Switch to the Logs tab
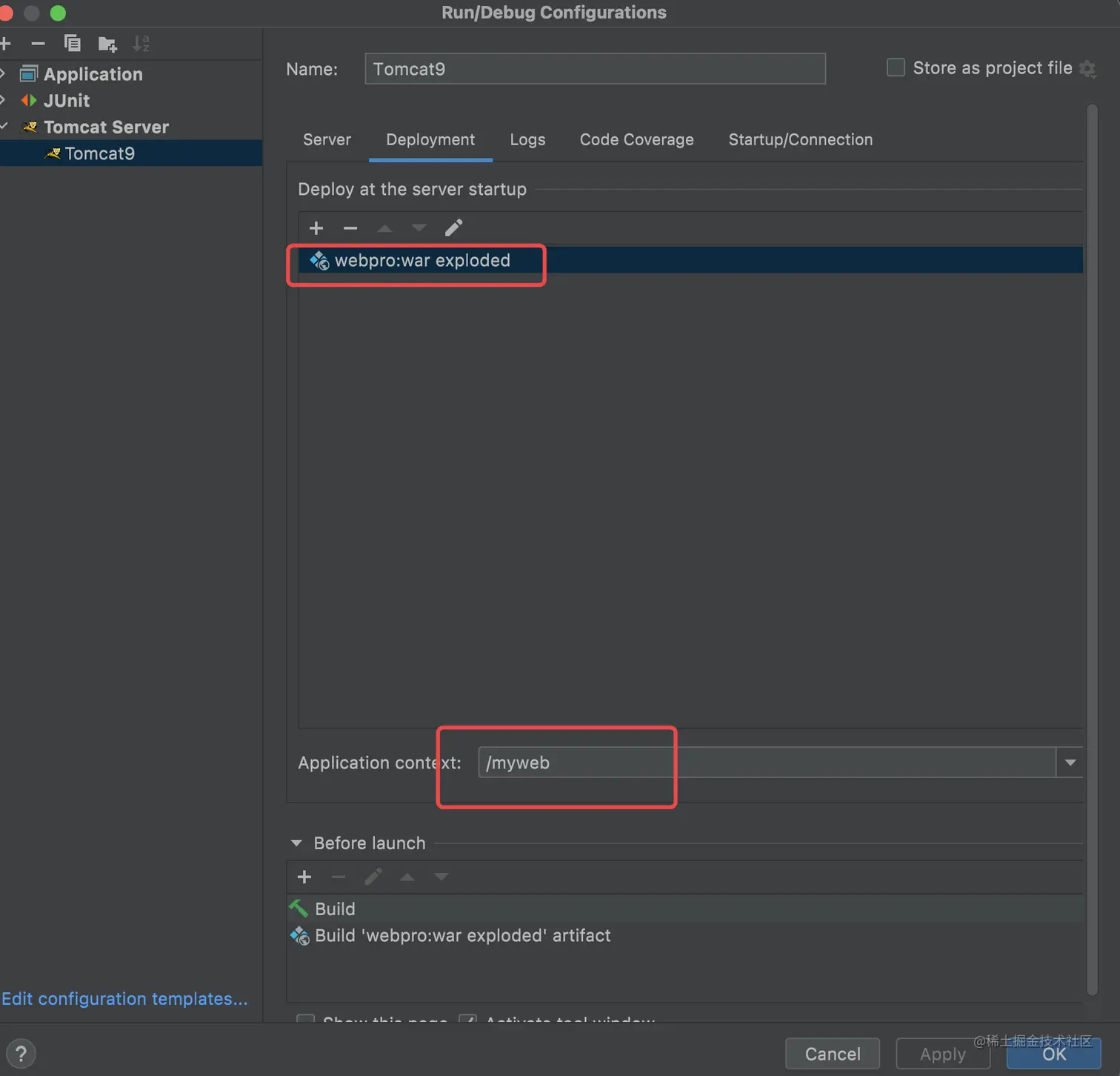 (527, 139)
